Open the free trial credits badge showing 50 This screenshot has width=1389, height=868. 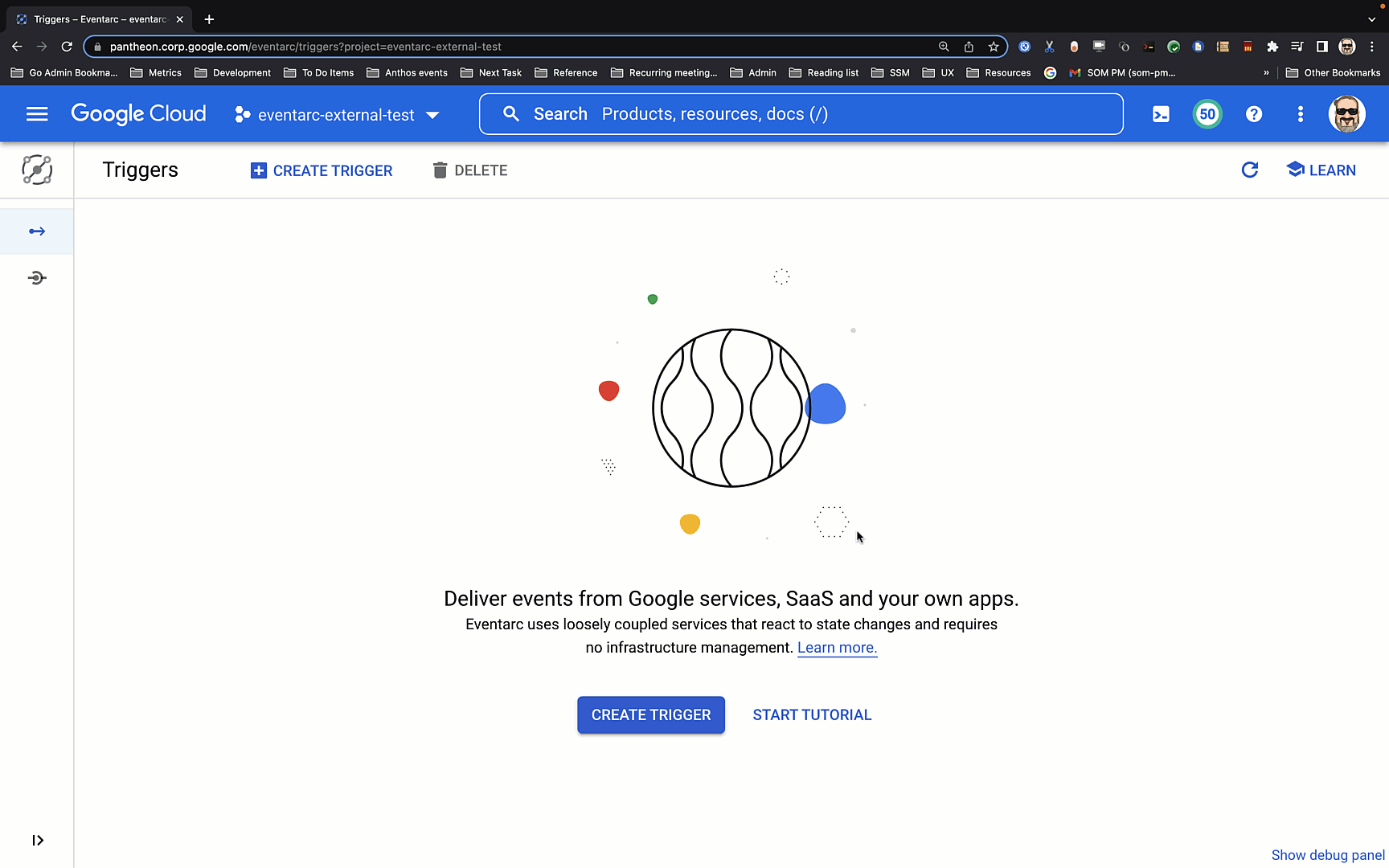(x=1207, y=114)
